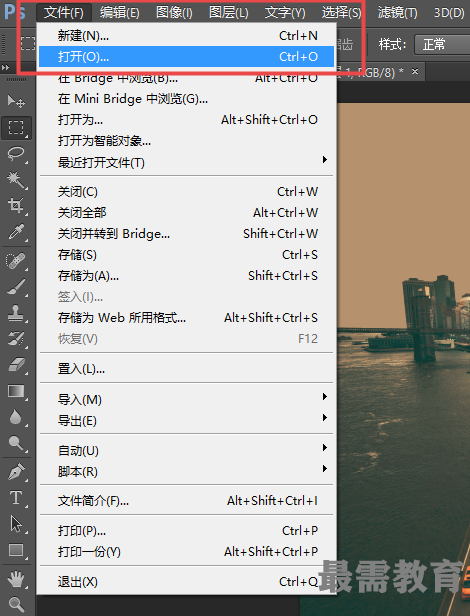Choose 置入(L)... menu entry
Screen dimensions: 470x616
click(185, 368)
